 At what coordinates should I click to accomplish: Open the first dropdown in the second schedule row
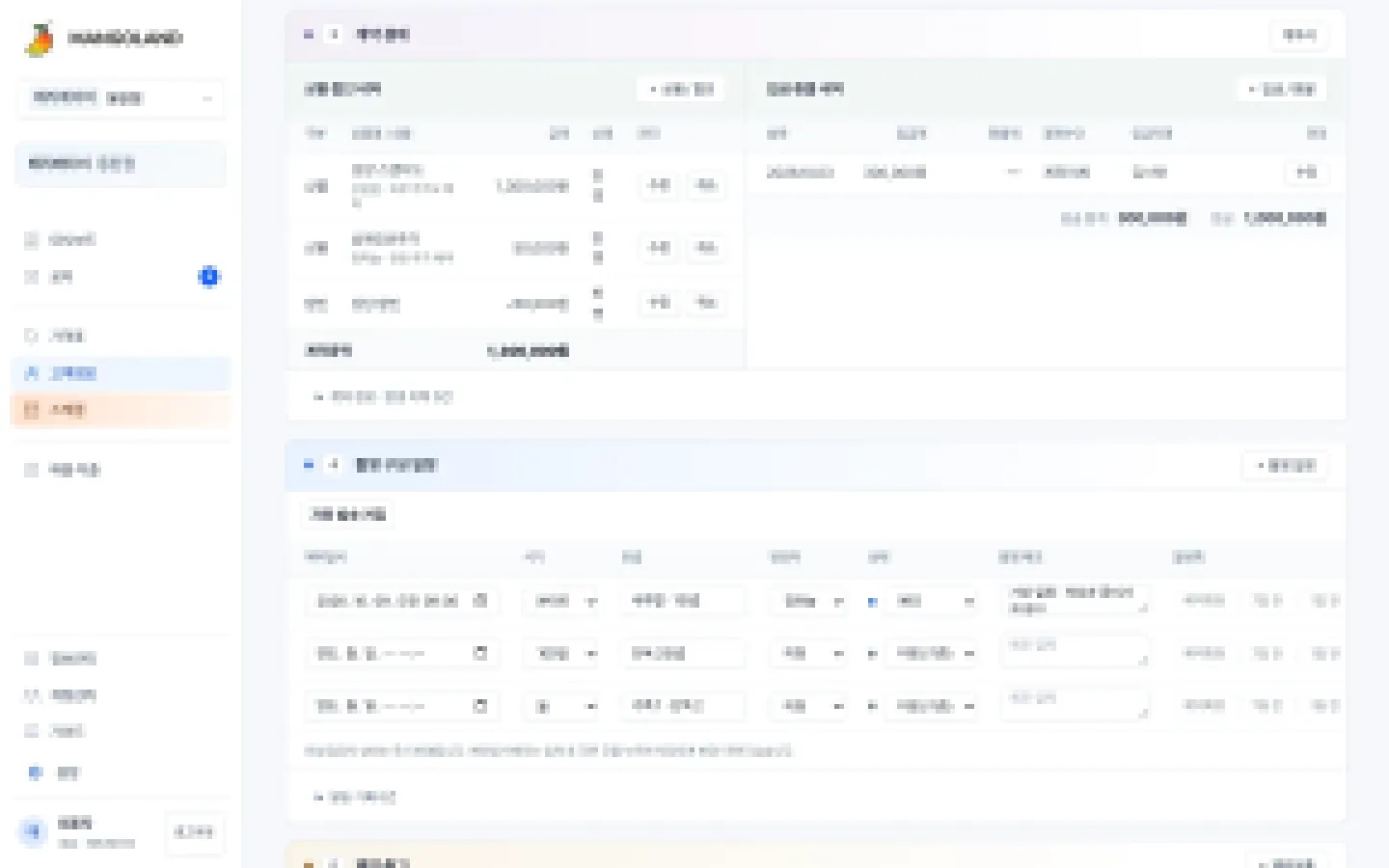(561, 654)
